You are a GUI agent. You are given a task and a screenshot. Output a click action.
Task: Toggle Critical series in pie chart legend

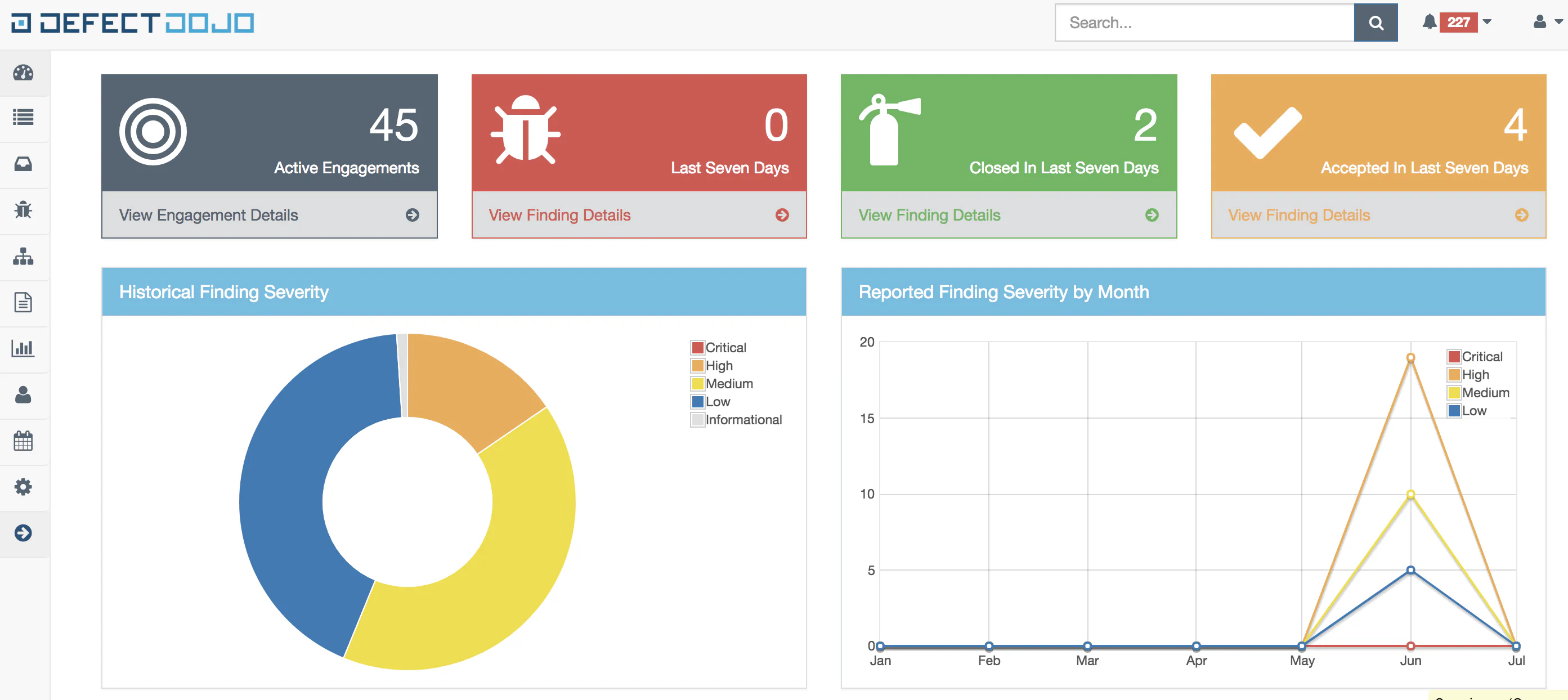[725, 348]
